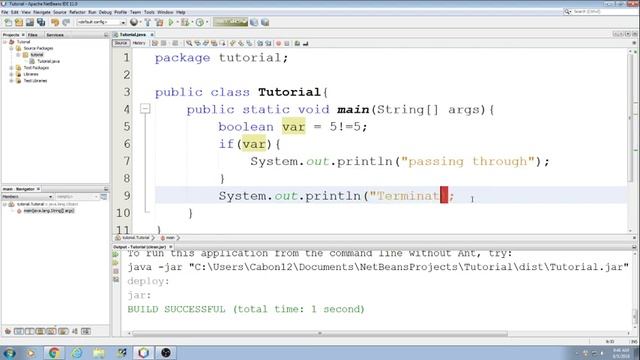Image resolution: width=640 pixels, height=360 pixels.
Task: Click the Google Chrome taskbar icon
Action: pos(54,353)
